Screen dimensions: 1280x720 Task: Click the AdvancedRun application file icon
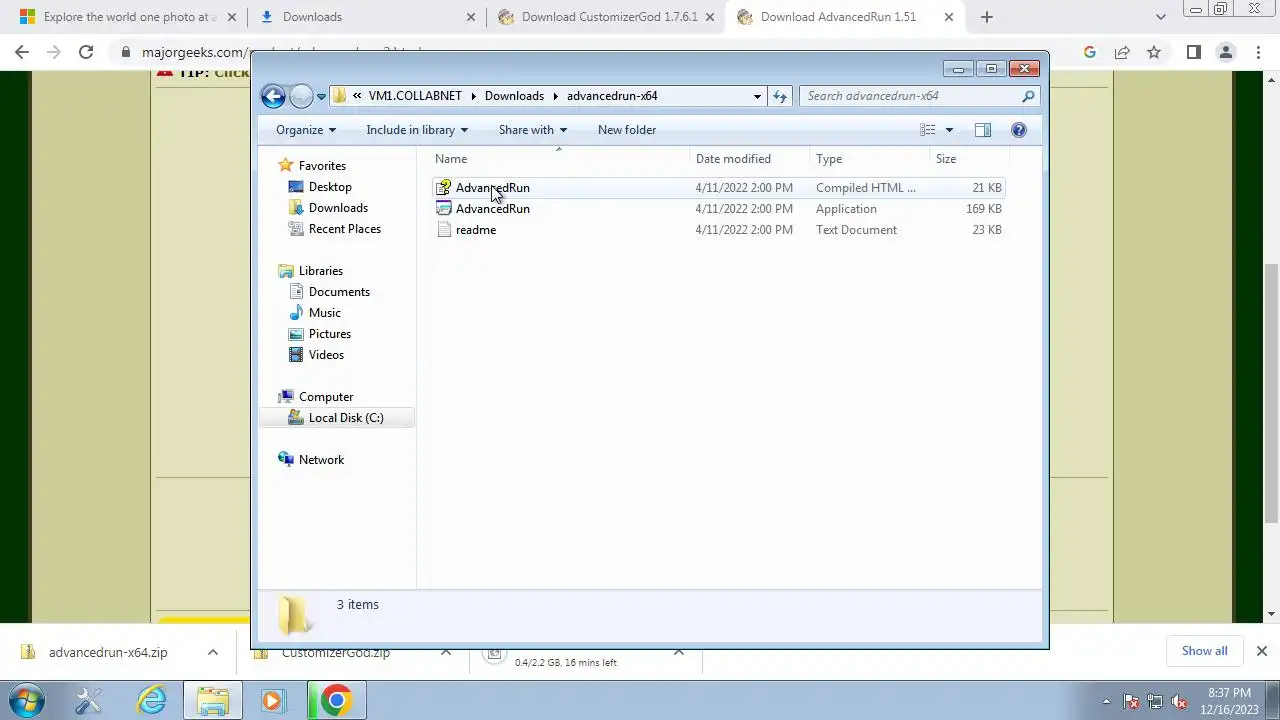(444, 209)
